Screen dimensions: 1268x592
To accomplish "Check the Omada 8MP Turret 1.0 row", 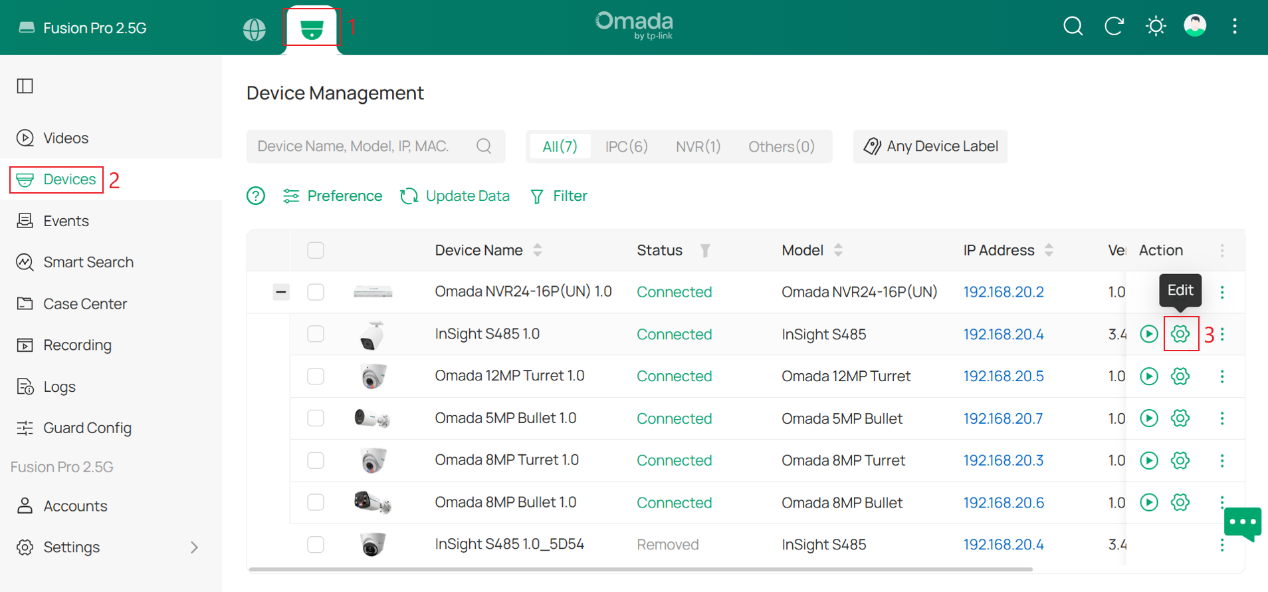I will click(x=316, y=460).
